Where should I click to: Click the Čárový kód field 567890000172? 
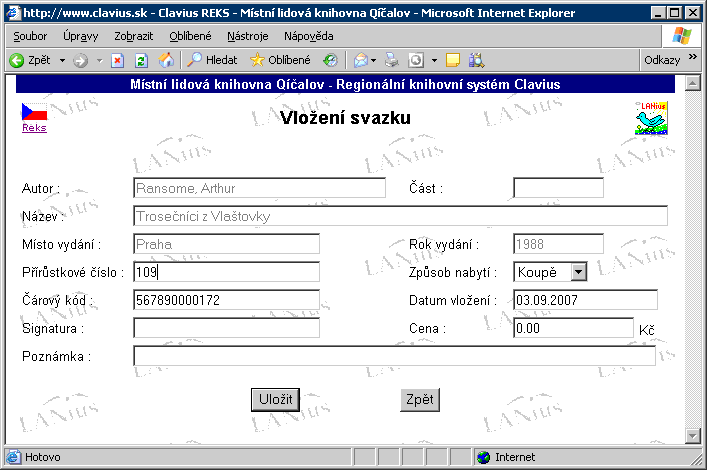pyautogui.click(x=226, y=300)
